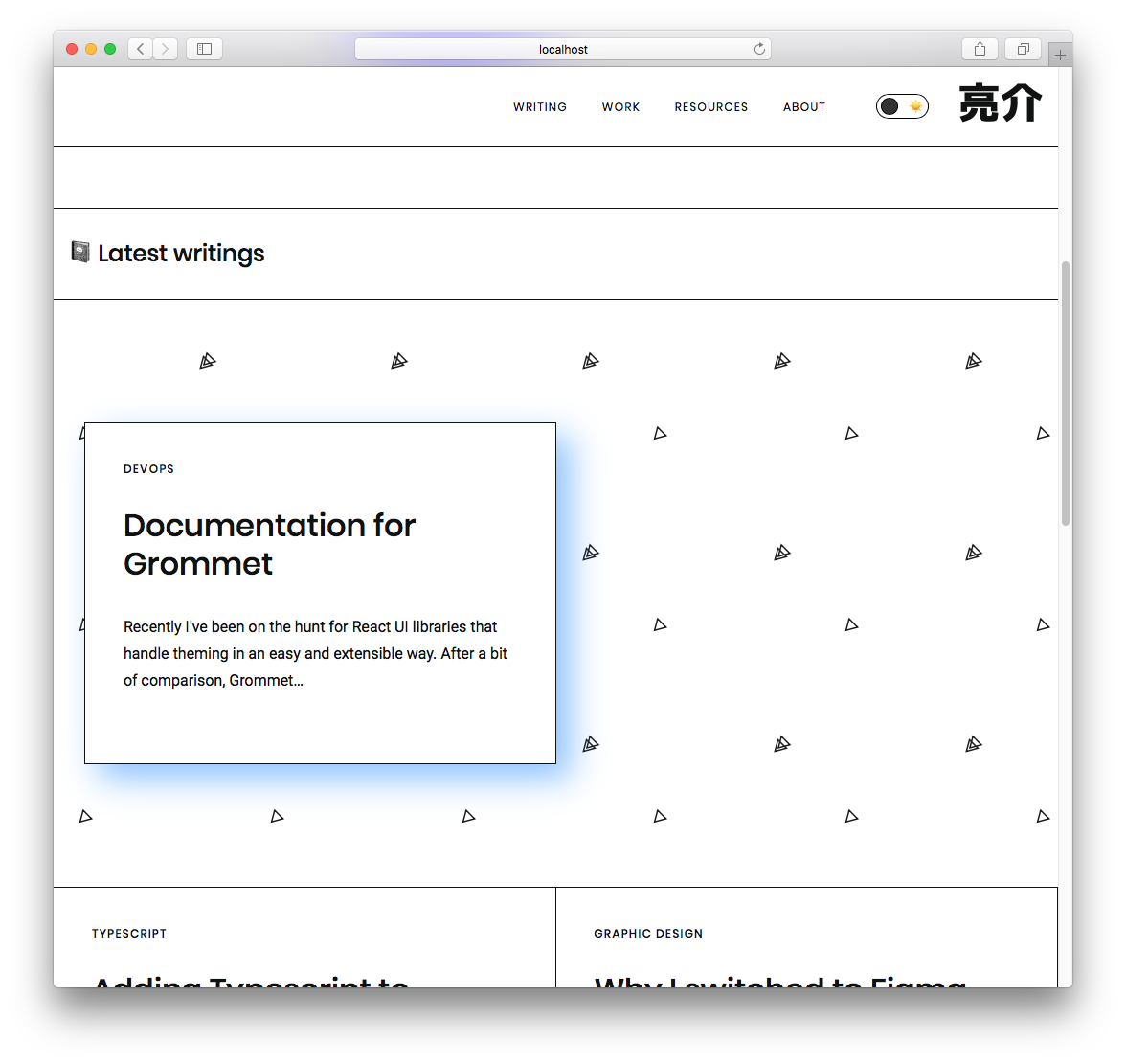The height and width of the screenshot is (1064, 1126).
Task: Open a new tab with plus button
Action: [1060, 56]
